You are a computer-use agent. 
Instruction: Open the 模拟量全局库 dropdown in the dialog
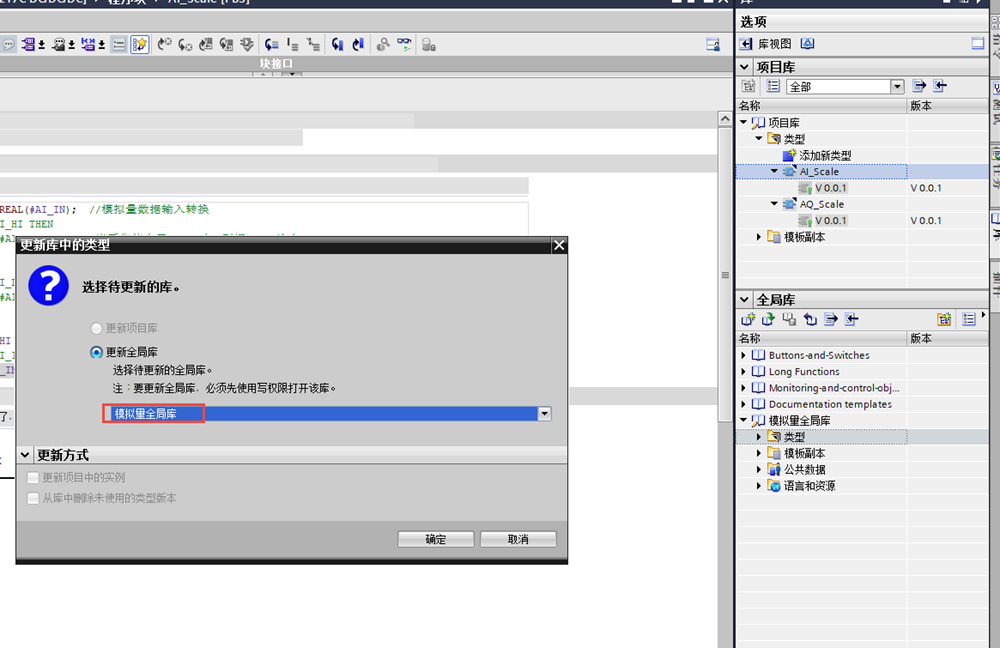(x=544, y=413)
